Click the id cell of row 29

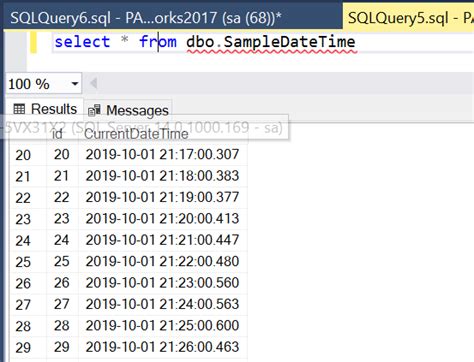tap(62, 347)
